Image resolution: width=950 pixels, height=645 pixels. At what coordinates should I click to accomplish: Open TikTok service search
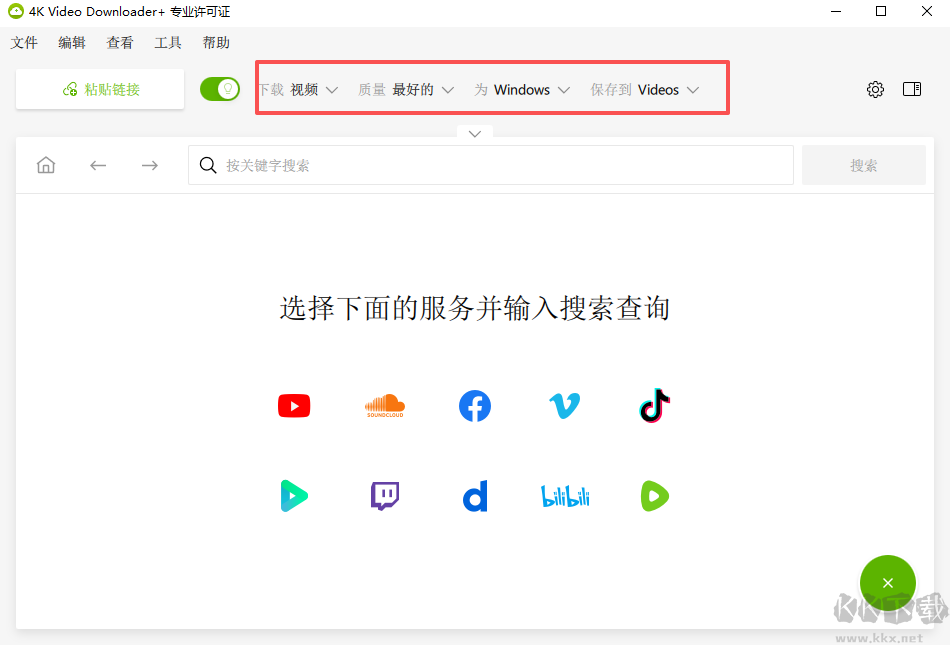(x=654, y=405)
